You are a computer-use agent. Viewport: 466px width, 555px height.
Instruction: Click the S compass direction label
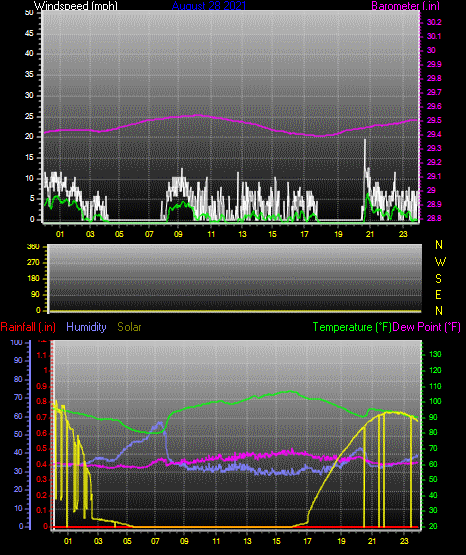pos(438,279)
